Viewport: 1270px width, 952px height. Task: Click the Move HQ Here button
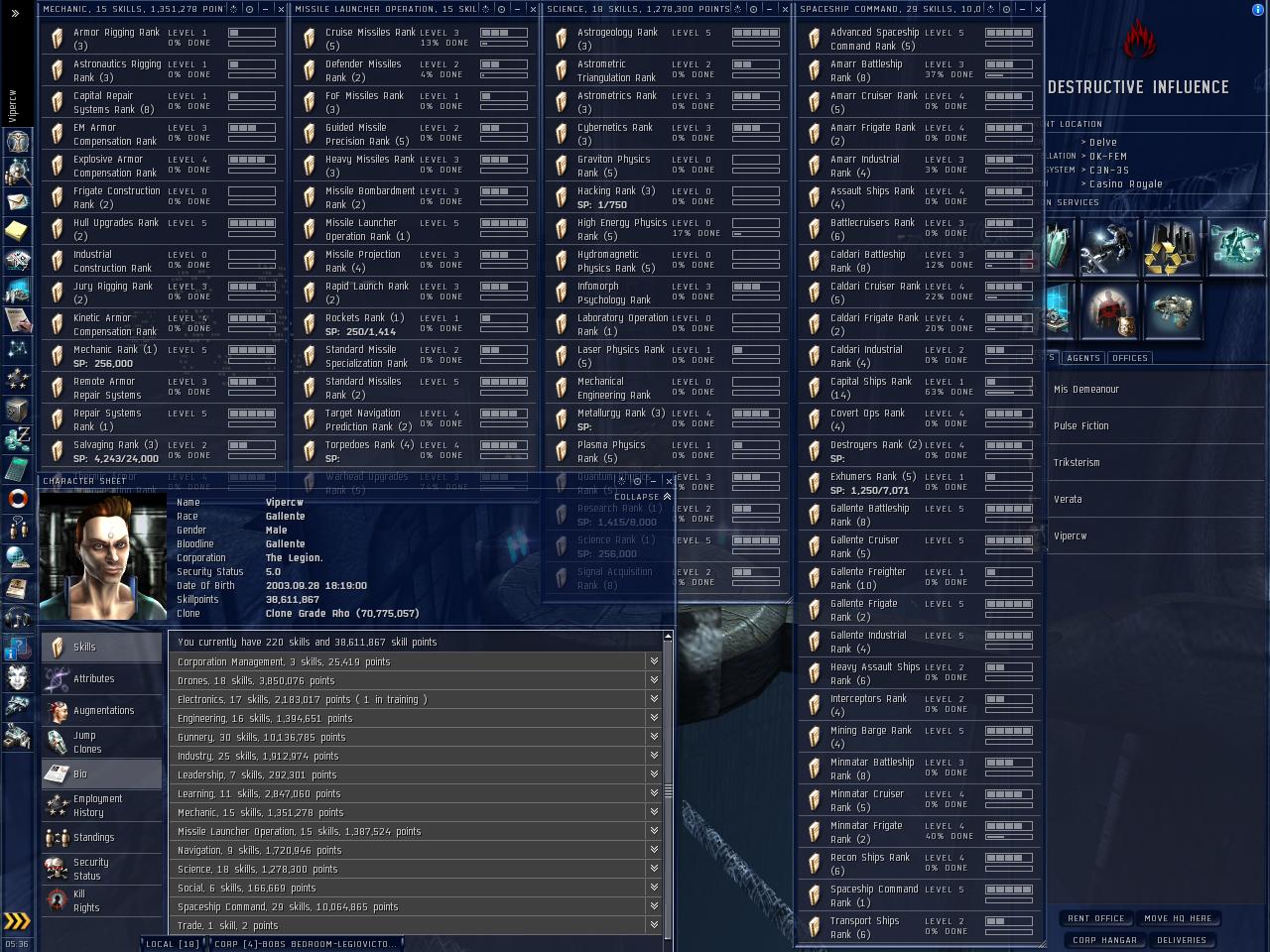1177,918
